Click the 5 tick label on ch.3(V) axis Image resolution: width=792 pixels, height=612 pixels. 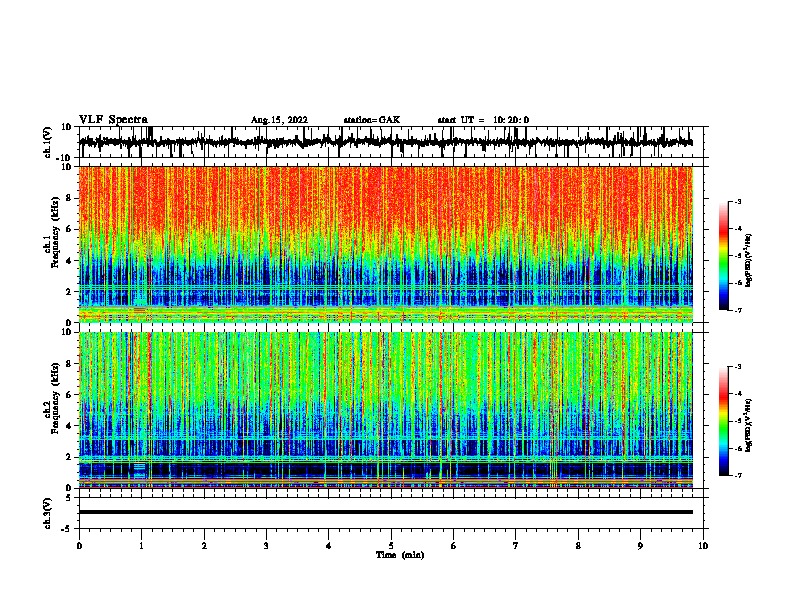pyautogui.click(x=69, y=497)
